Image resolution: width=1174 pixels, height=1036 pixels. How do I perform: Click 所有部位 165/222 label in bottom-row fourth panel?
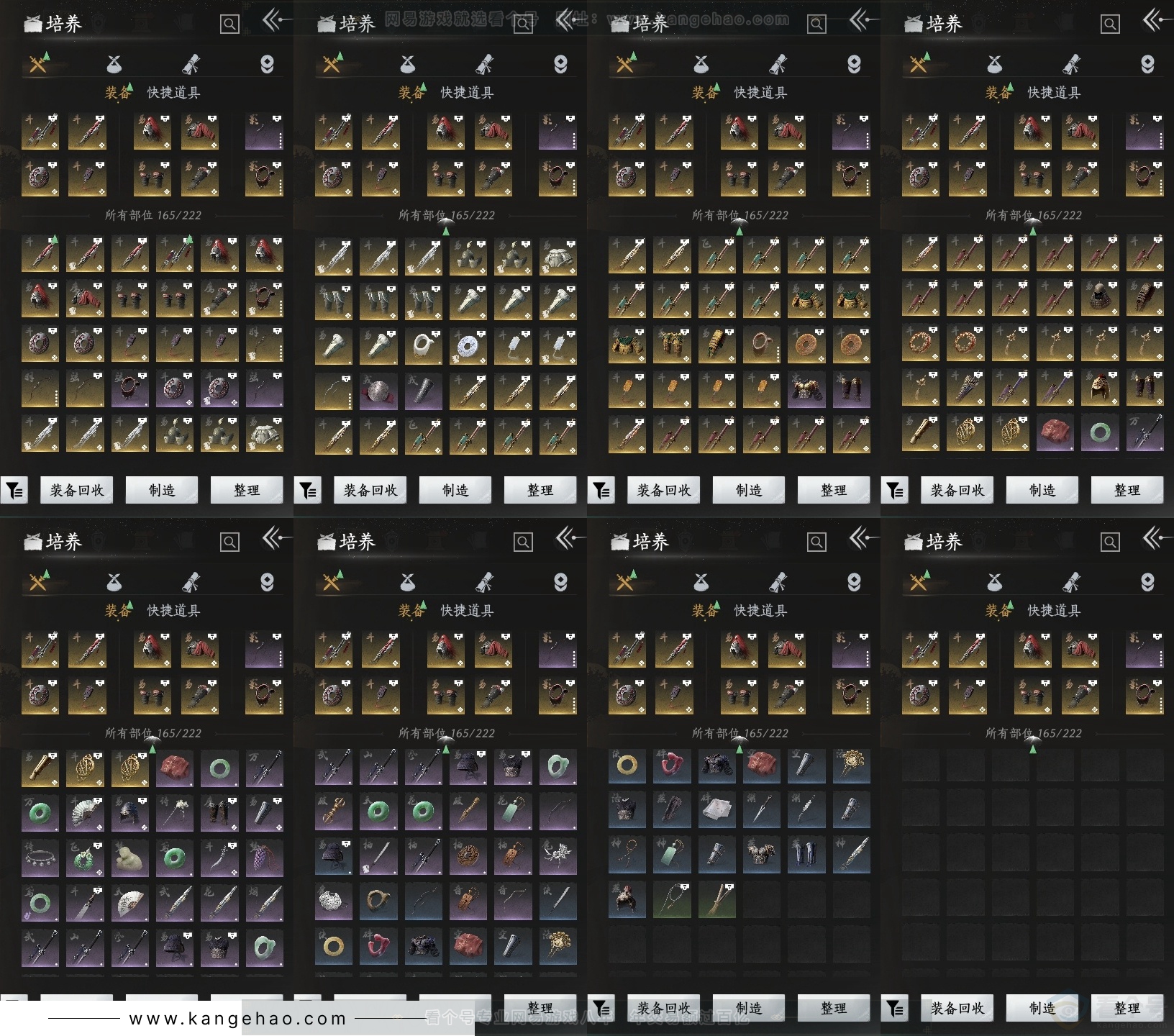click(x=1033, y=733)
